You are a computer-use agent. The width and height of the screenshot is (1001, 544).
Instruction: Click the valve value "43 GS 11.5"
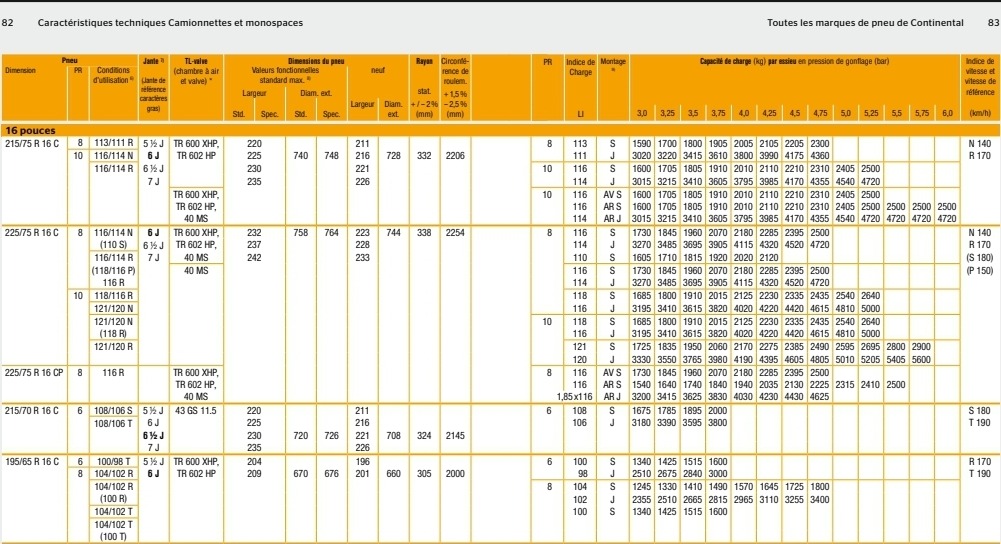click(x=196, y=411)
